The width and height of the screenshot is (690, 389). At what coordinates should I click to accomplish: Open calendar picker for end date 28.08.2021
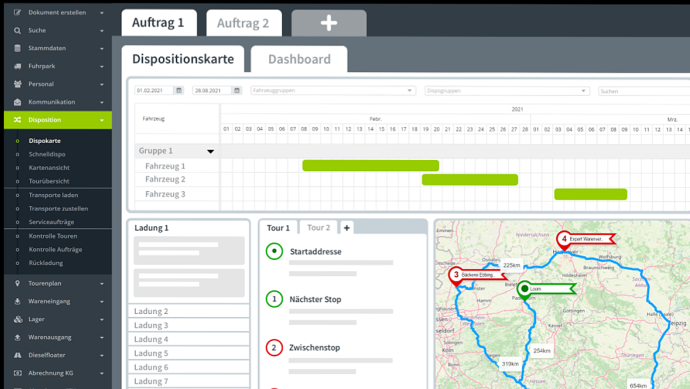click(237, 90)
